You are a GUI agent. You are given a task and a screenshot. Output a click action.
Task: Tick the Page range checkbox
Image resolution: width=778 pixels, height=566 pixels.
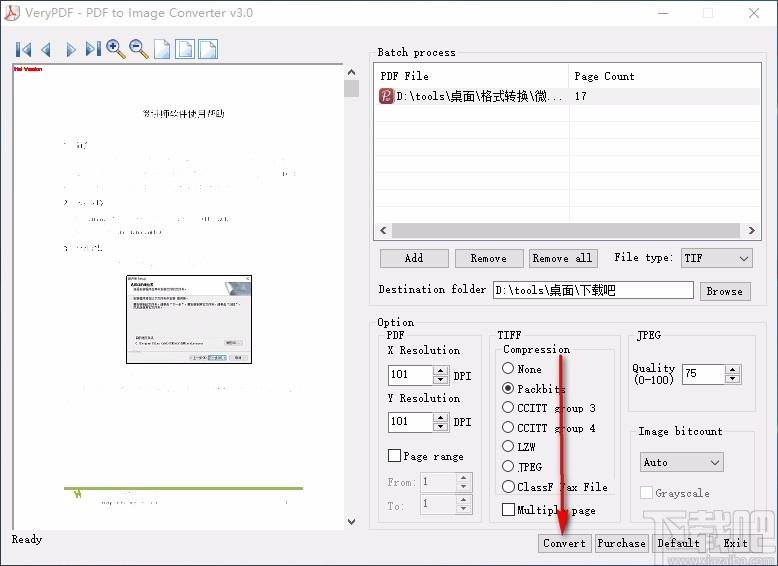coord(394,455)
